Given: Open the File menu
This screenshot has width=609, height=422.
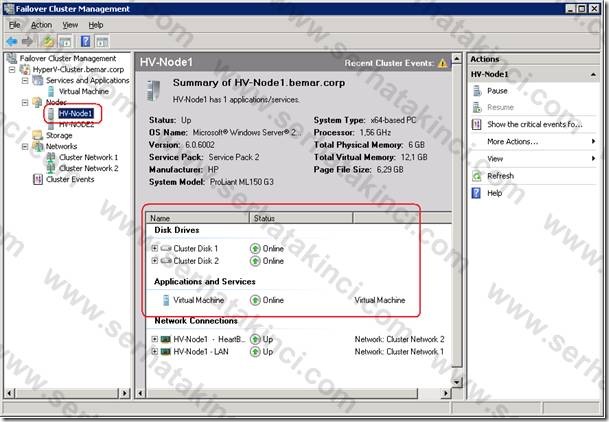Looking at the screenshot, I should tap(15, 25).
